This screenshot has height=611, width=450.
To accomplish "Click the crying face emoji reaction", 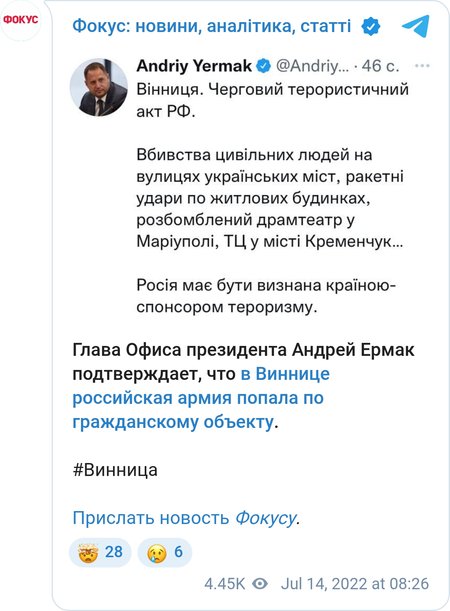I will tap(157, 552).
